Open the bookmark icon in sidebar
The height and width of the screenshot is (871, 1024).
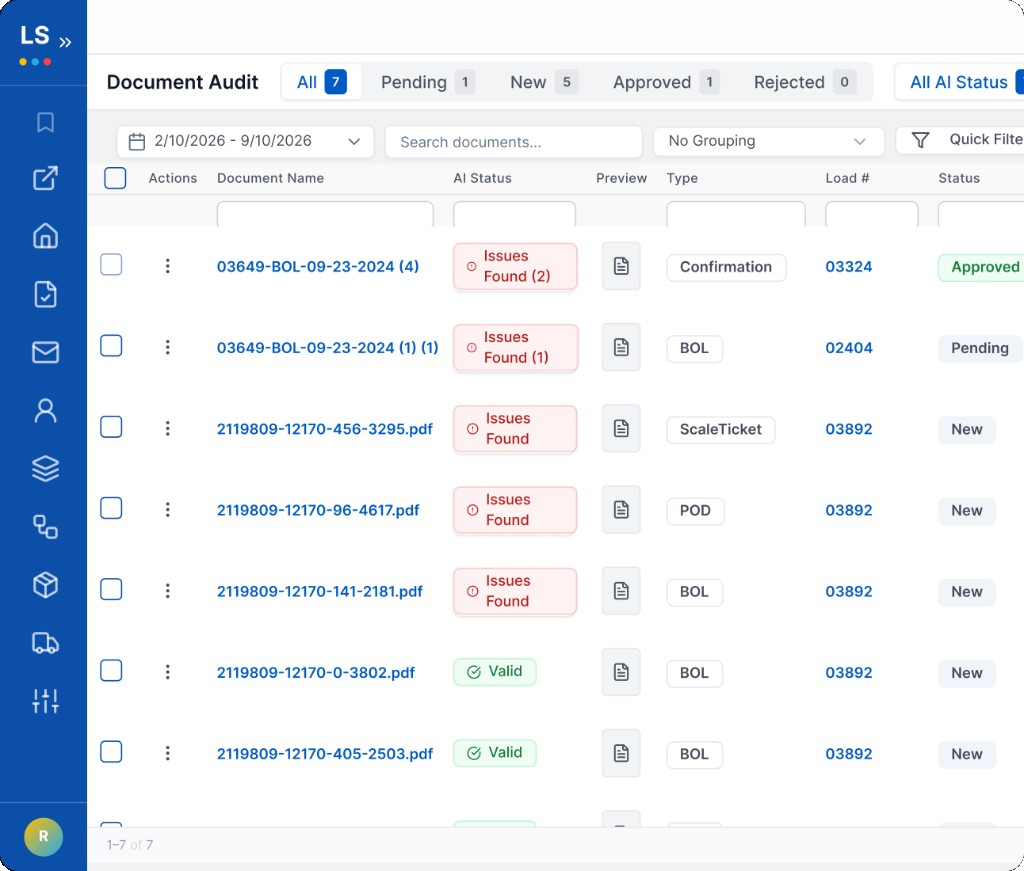pos(45,122)
